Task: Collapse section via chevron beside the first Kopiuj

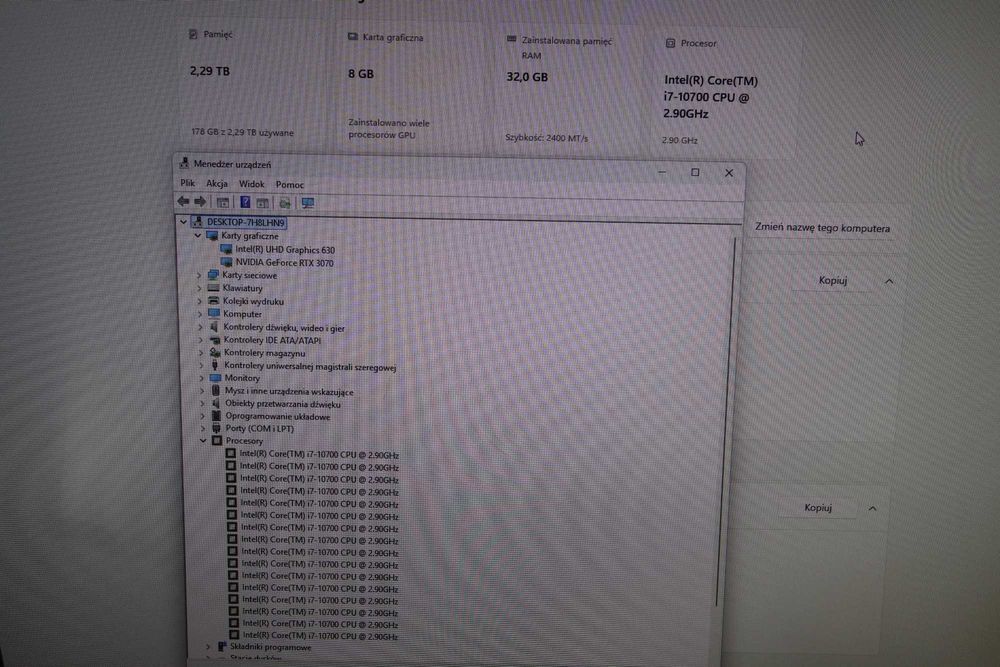Action: point(888,281)
